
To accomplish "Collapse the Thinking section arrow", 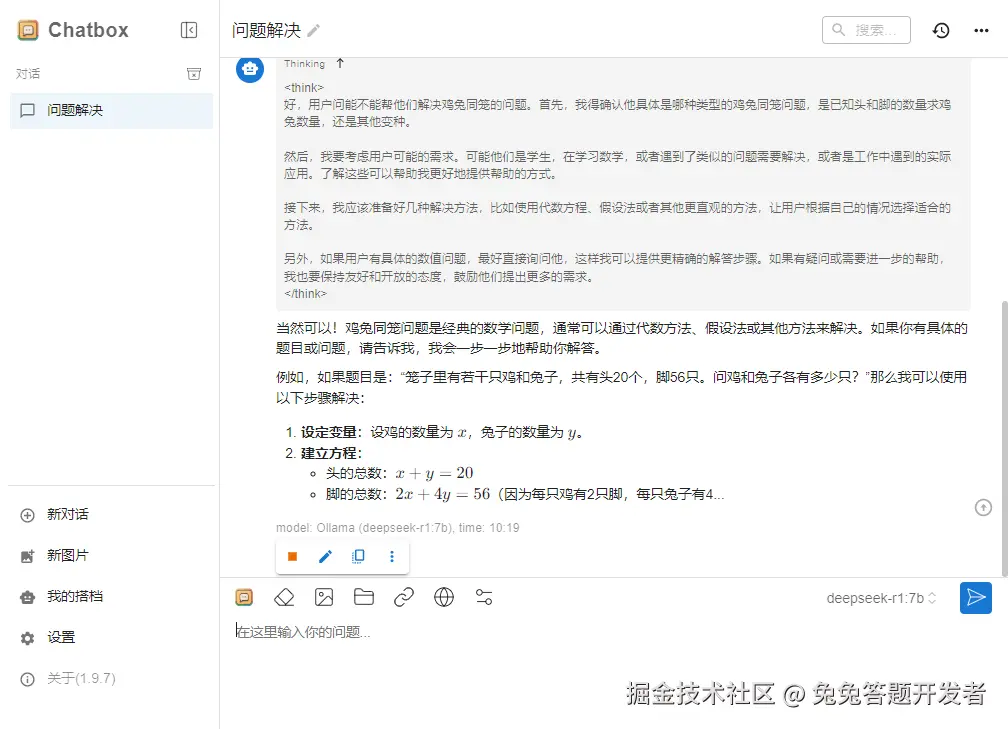I will 340,63.
